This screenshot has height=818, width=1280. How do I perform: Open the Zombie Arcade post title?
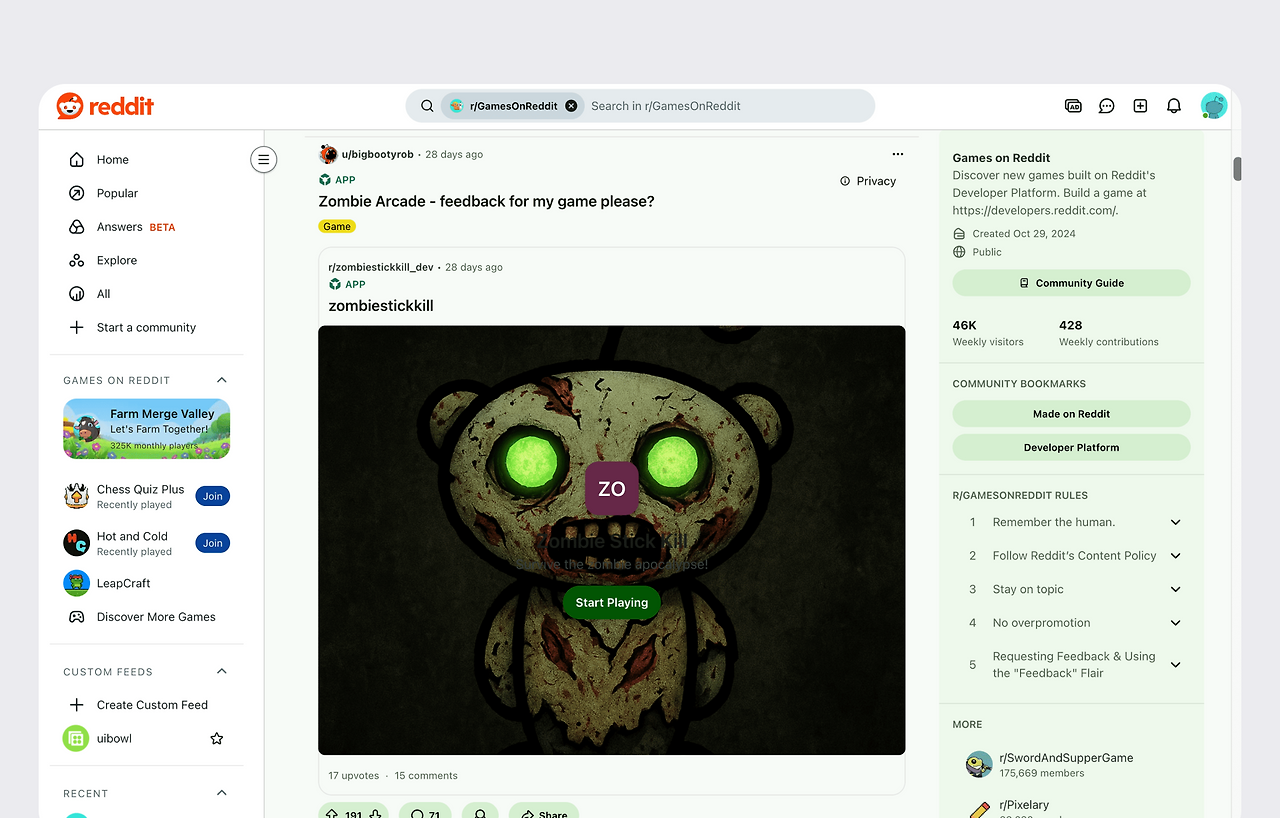coord(486,202)
